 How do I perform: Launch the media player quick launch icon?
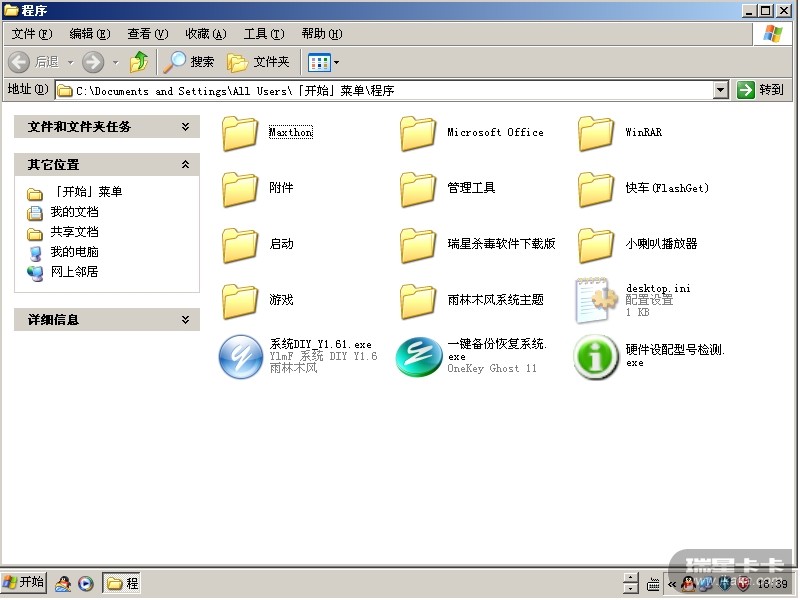pos(86,583)
